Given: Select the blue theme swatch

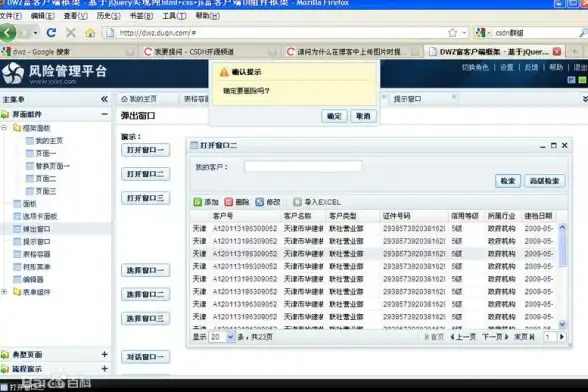Looking at the screenshot, I should click(571, 80).
